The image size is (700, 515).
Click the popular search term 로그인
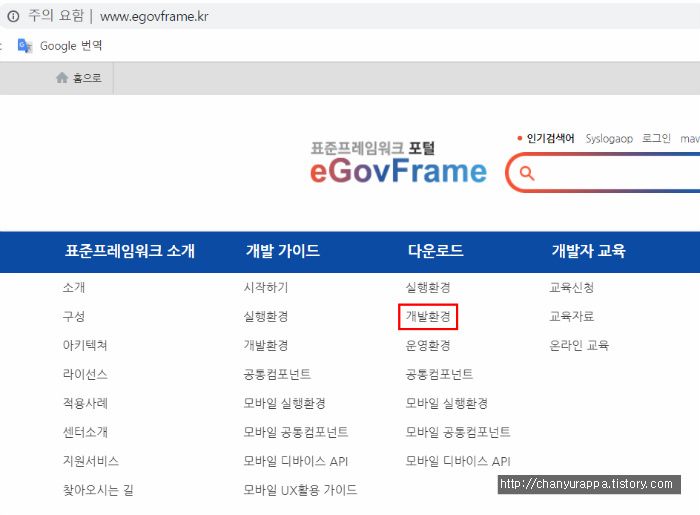[656, 138]
